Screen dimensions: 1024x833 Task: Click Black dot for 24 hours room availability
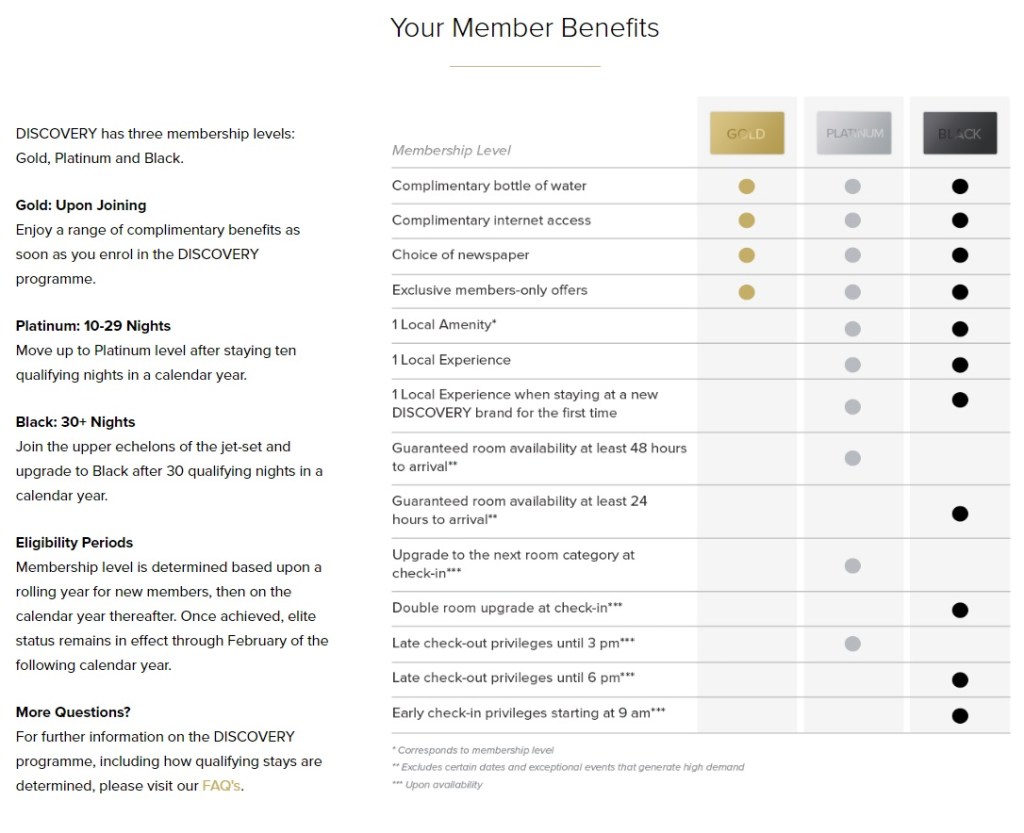[x=960, y=514]
